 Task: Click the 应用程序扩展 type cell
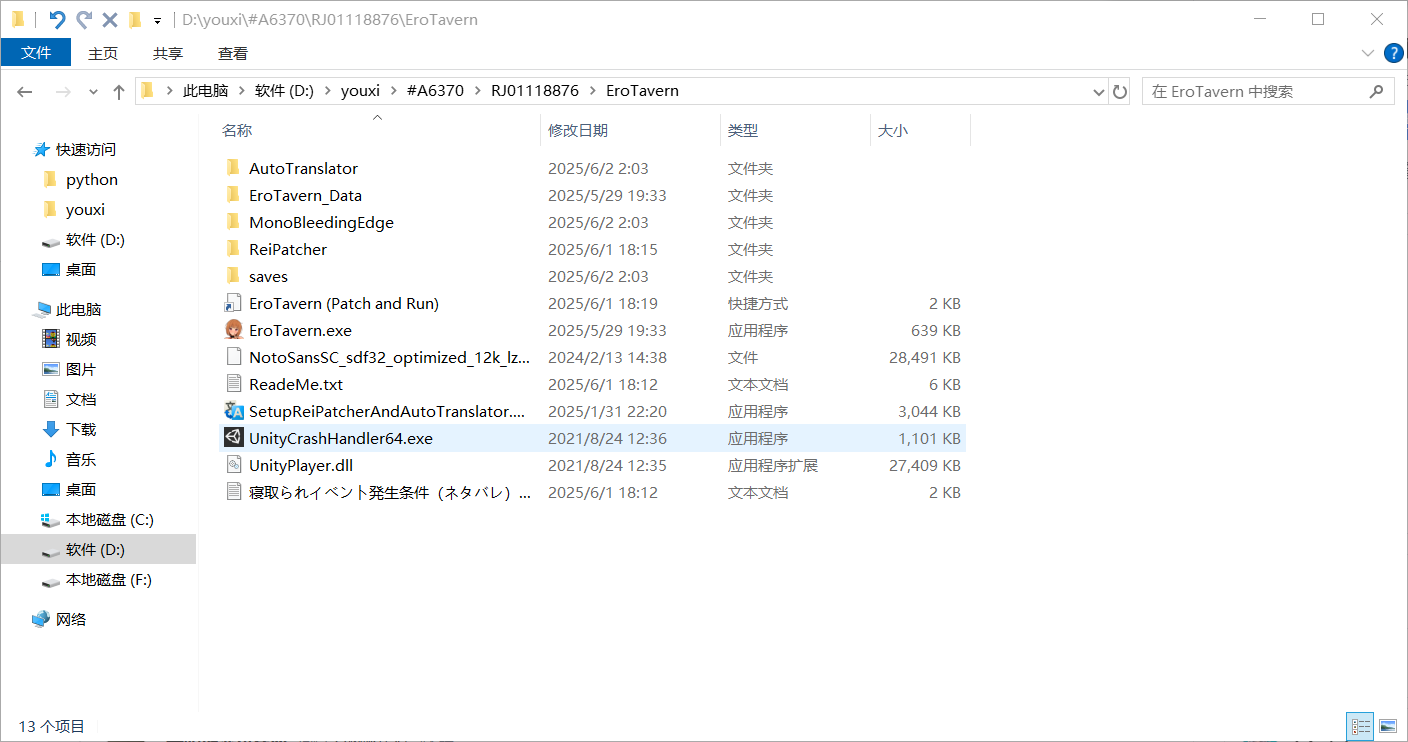[x=773, y=465]
